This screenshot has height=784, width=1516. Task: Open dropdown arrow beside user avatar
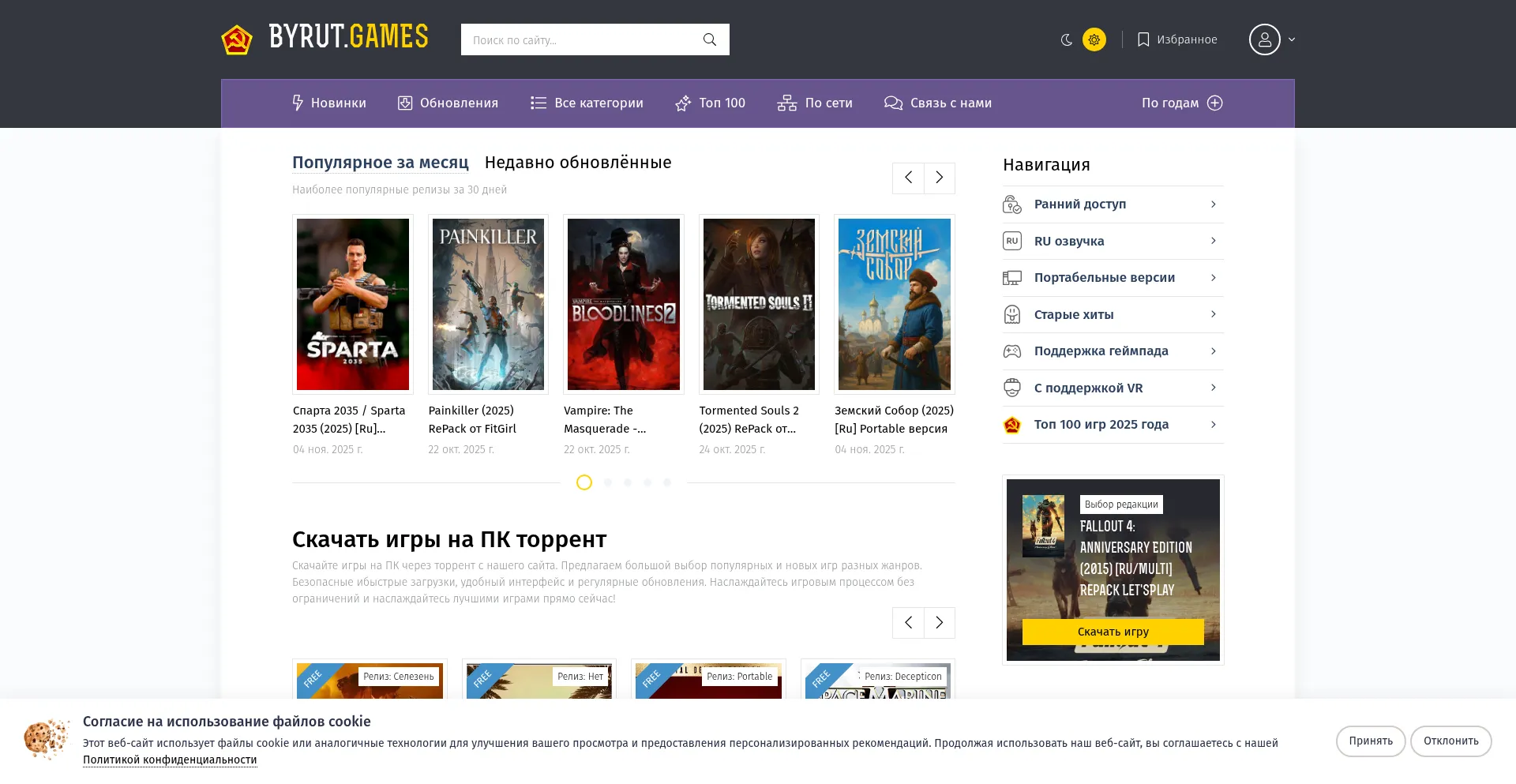(x=1292, y=39)
